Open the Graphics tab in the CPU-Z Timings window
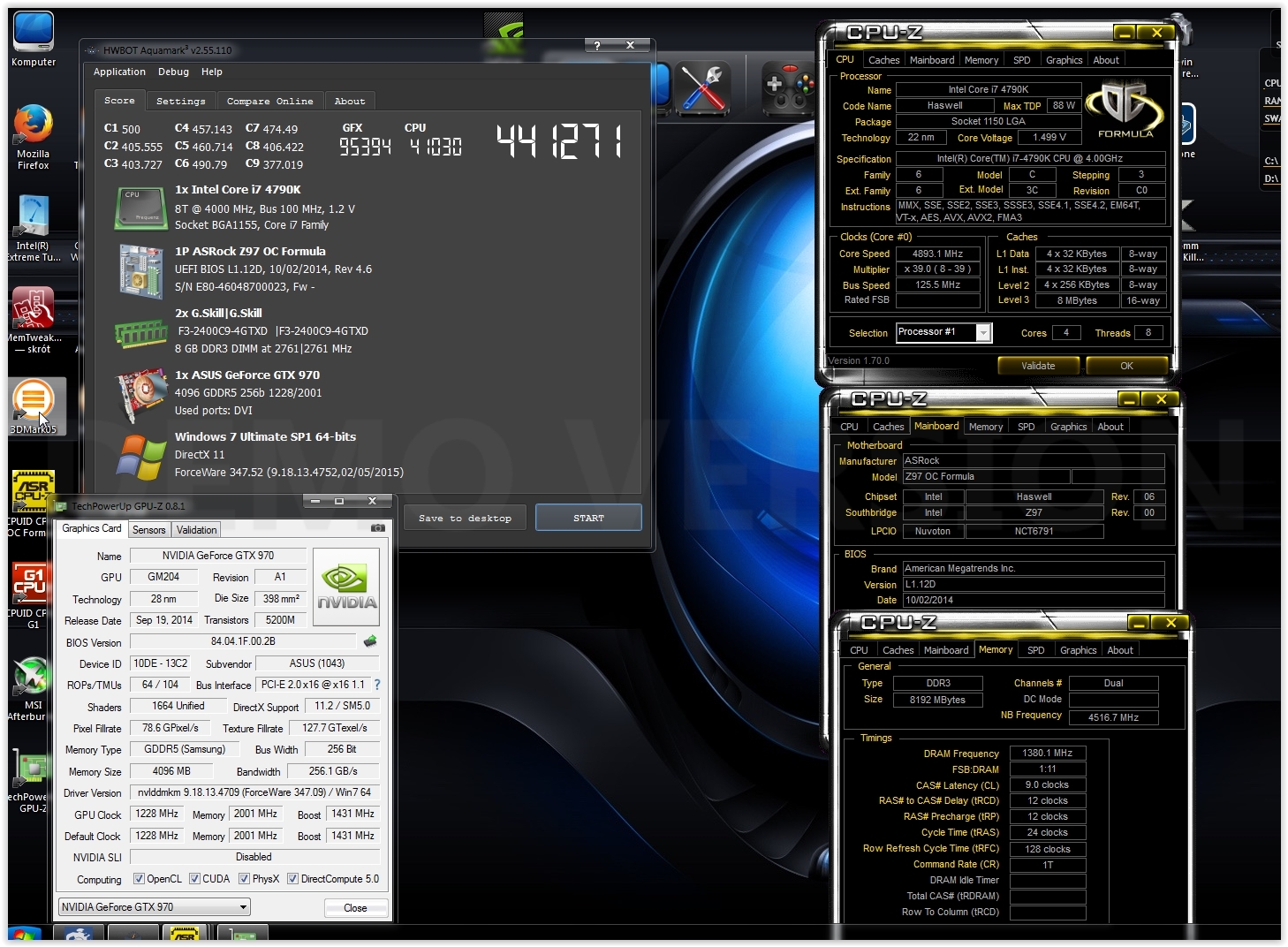The height and width of the screenshot is (947, 1288). pyautogui.click(x=1078, y=650)
